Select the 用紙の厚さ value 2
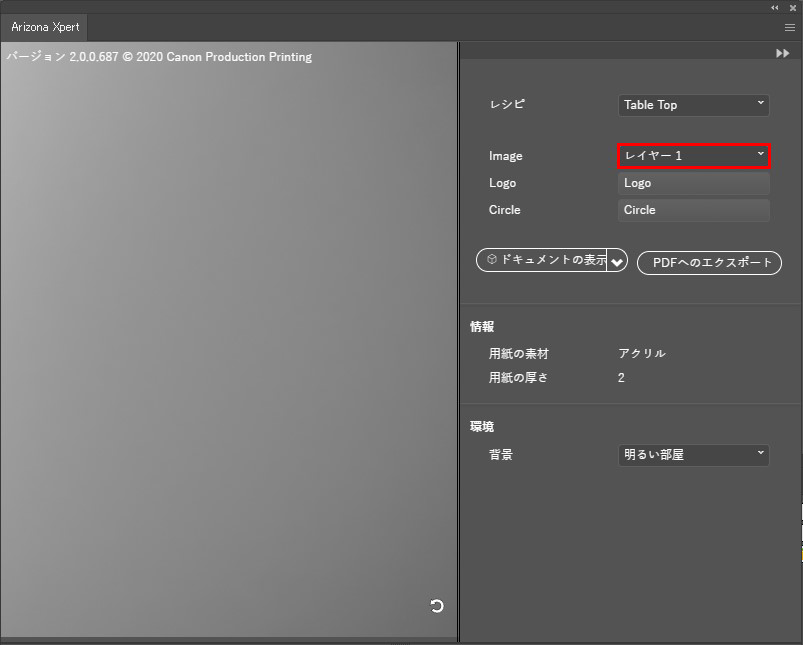This screenshot has height=645, width=803. pyautogui.click(x=621, y=378)
